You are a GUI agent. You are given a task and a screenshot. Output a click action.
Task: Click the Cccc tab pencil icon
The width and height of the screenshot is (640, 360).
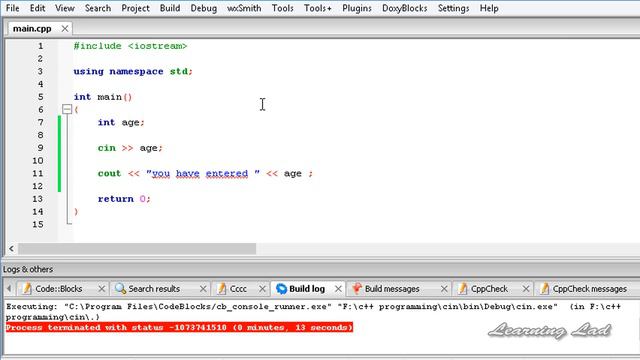222,289
